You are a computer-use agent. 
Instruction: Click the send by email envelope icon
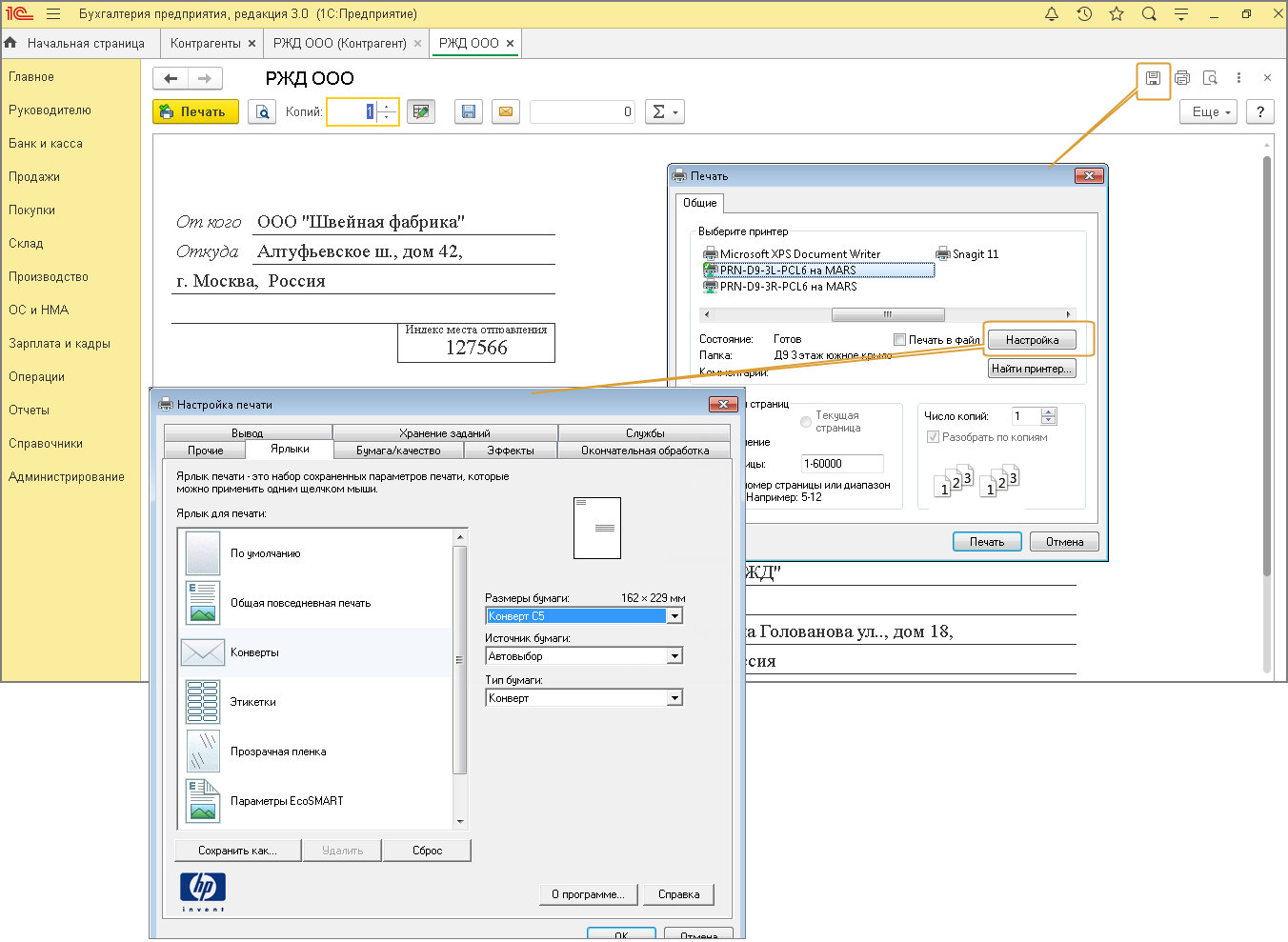(506, 111)
